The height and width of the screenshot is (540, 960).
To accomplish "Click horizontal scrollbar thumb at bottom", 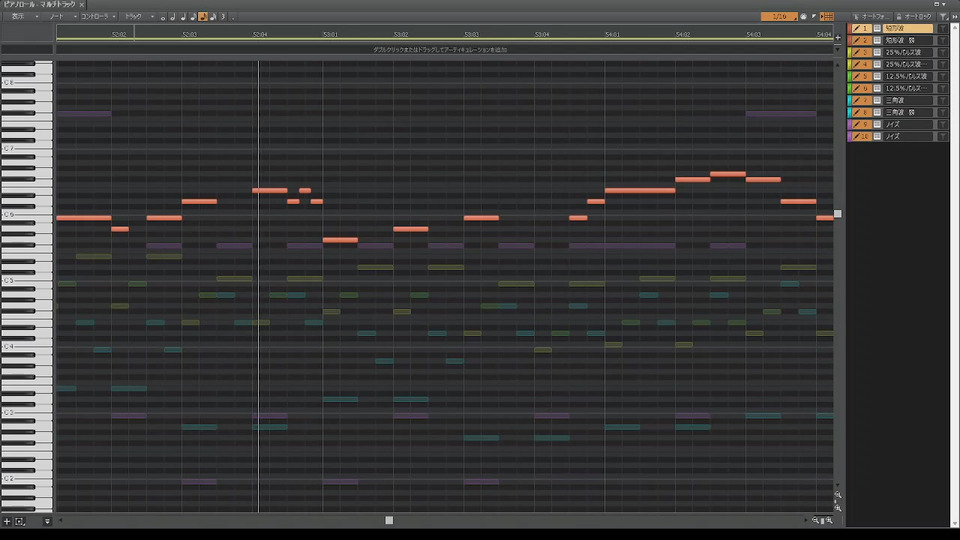I will tap(389, 520).
